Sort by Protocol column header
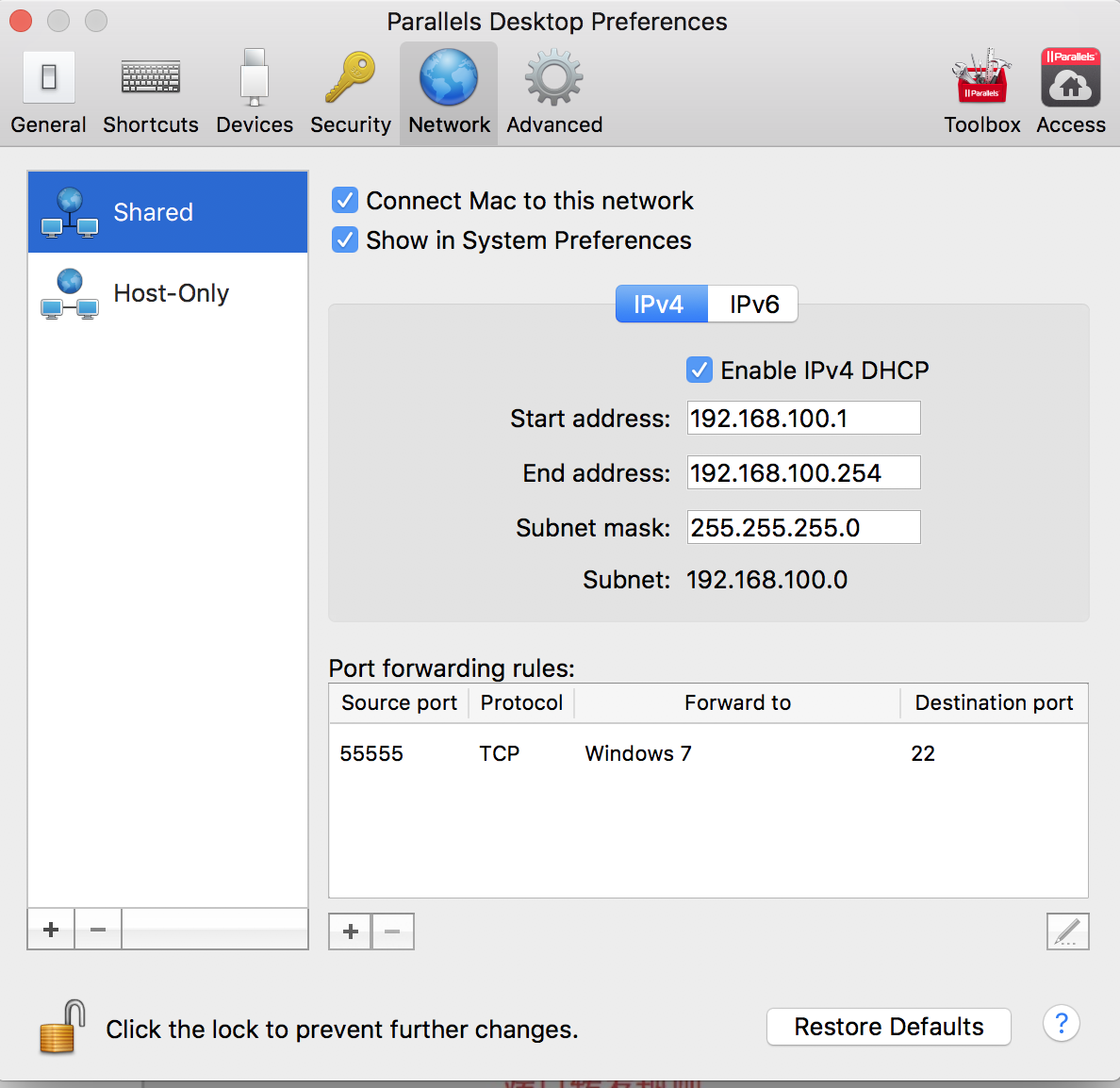The height and width of the screenshot is (1088, 1120). (521, 703)
